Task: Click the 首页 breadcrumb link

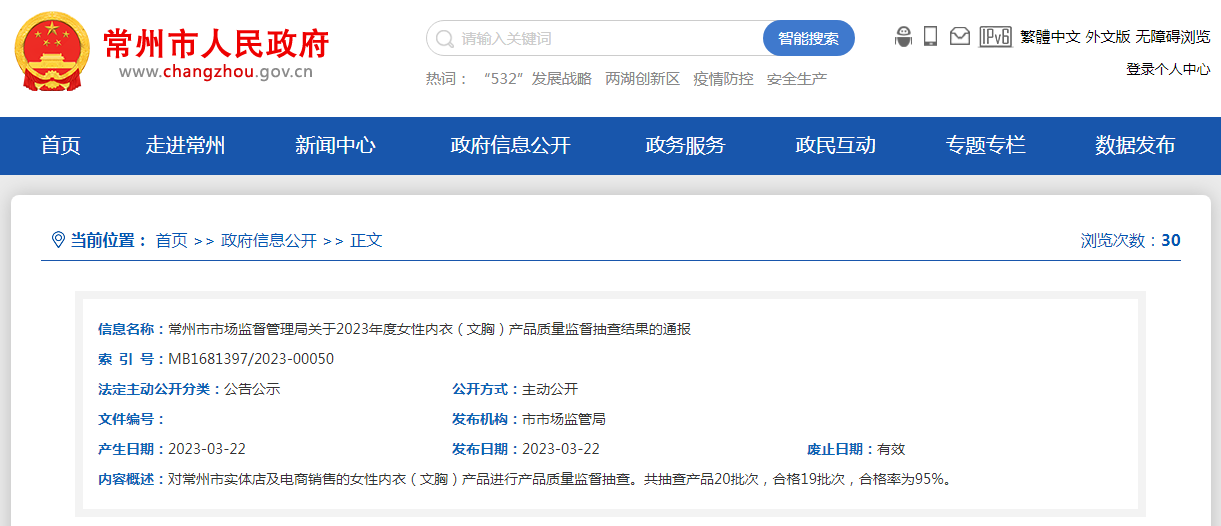Action: coord(171,241)
